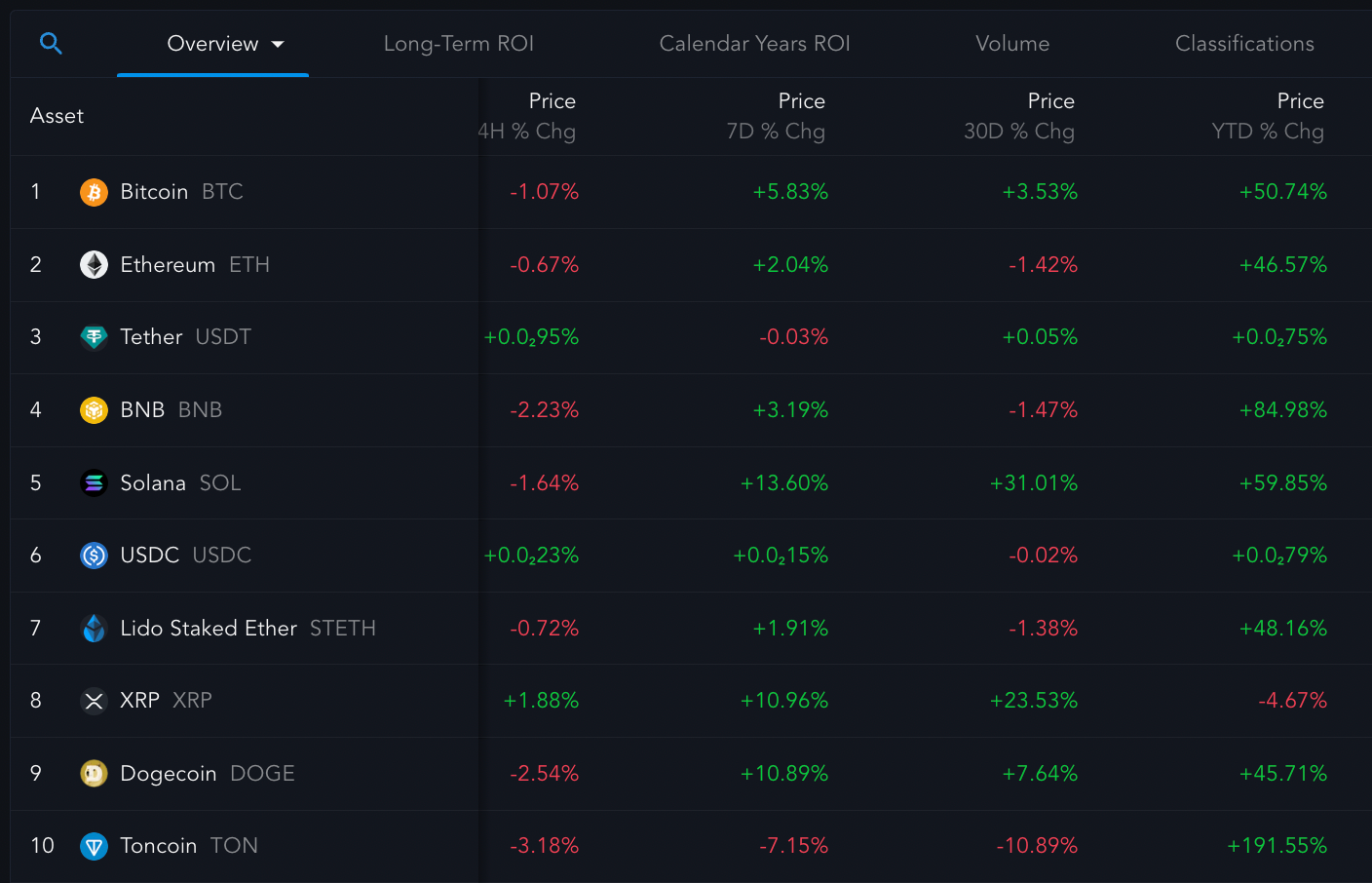Open the Classifications tab
The height and width of the screenshot is (883, 1372).
pyautogui.click(x=1244, y=44)
